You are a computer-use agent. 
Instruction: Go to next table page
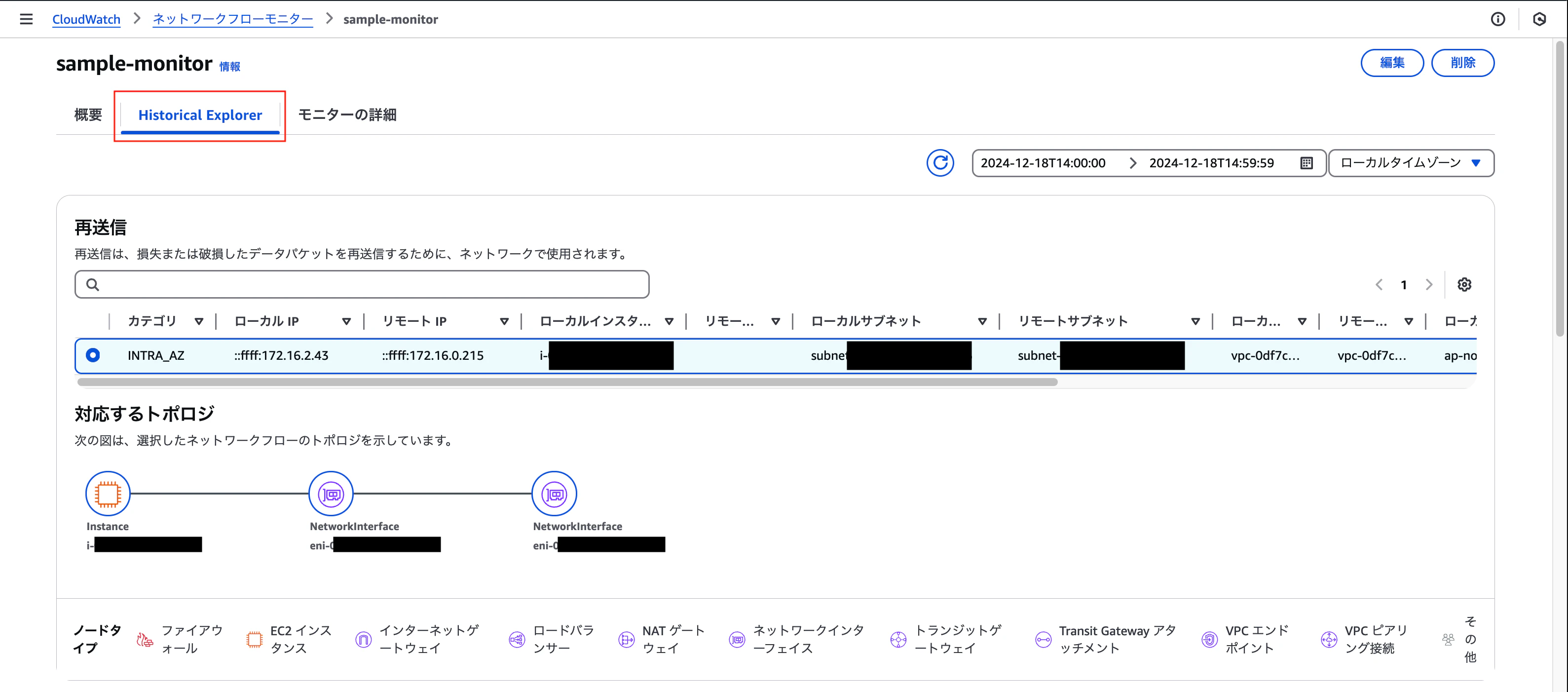coord(1429,284)
